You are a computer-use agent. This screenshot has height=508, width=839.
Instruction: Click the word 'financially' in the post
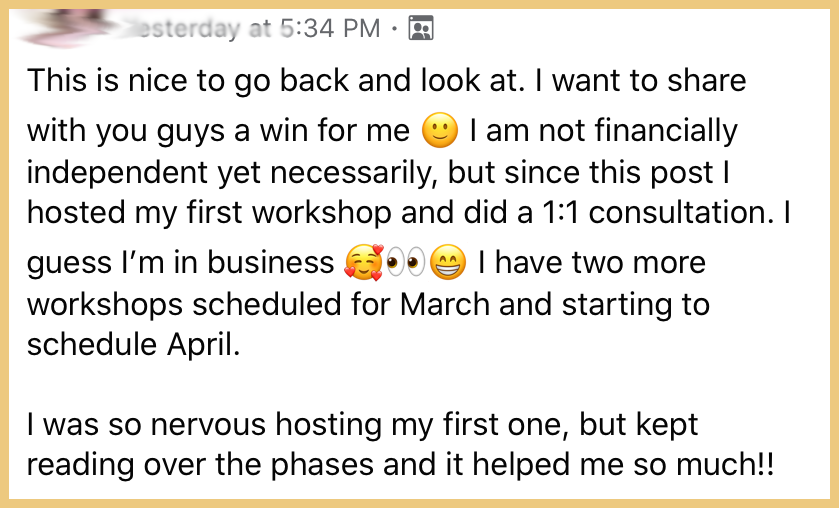666,132
